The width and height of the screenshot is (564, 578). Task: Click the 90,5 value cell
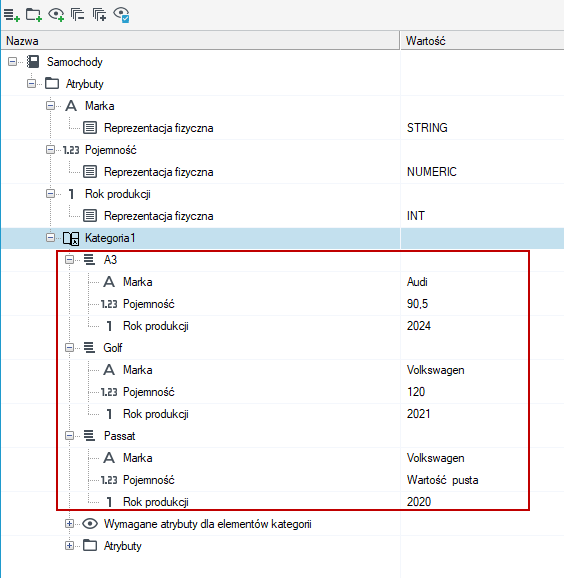pos(417,304)
